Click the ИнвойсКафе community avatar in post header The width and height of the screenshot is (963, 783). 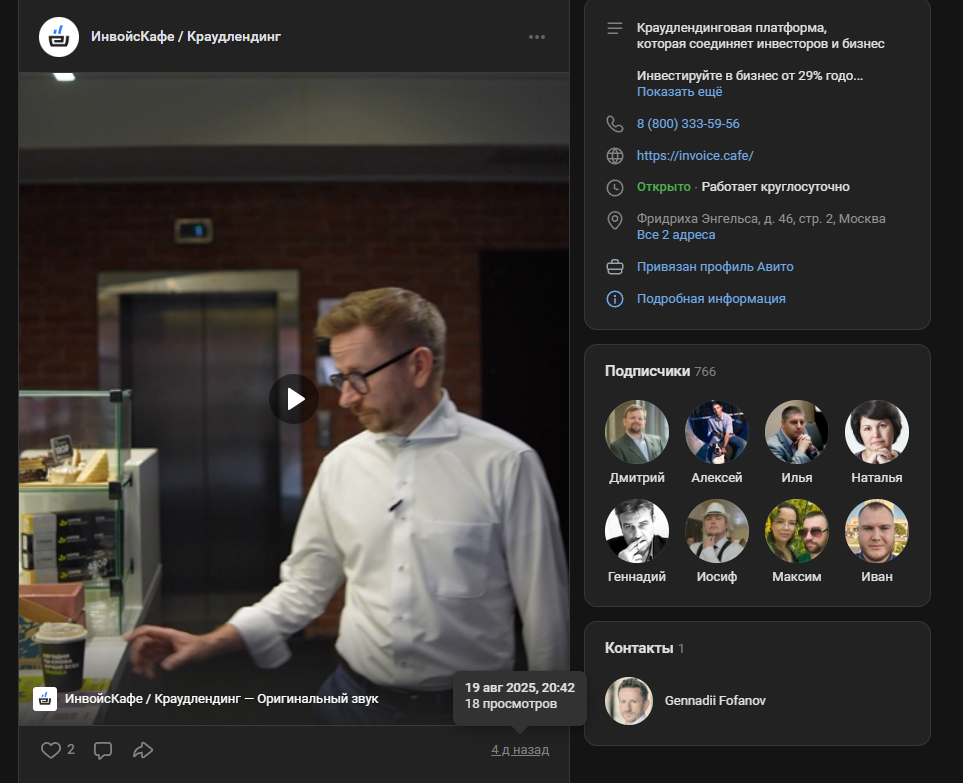pyautogui.click(x=59, y=37)
